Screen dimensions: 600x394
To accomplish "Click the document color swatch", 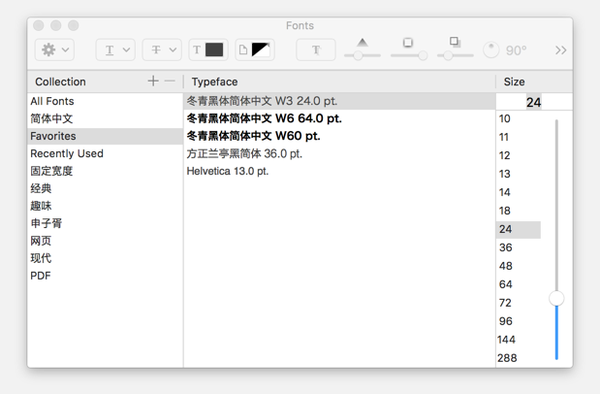I will 255,50.
